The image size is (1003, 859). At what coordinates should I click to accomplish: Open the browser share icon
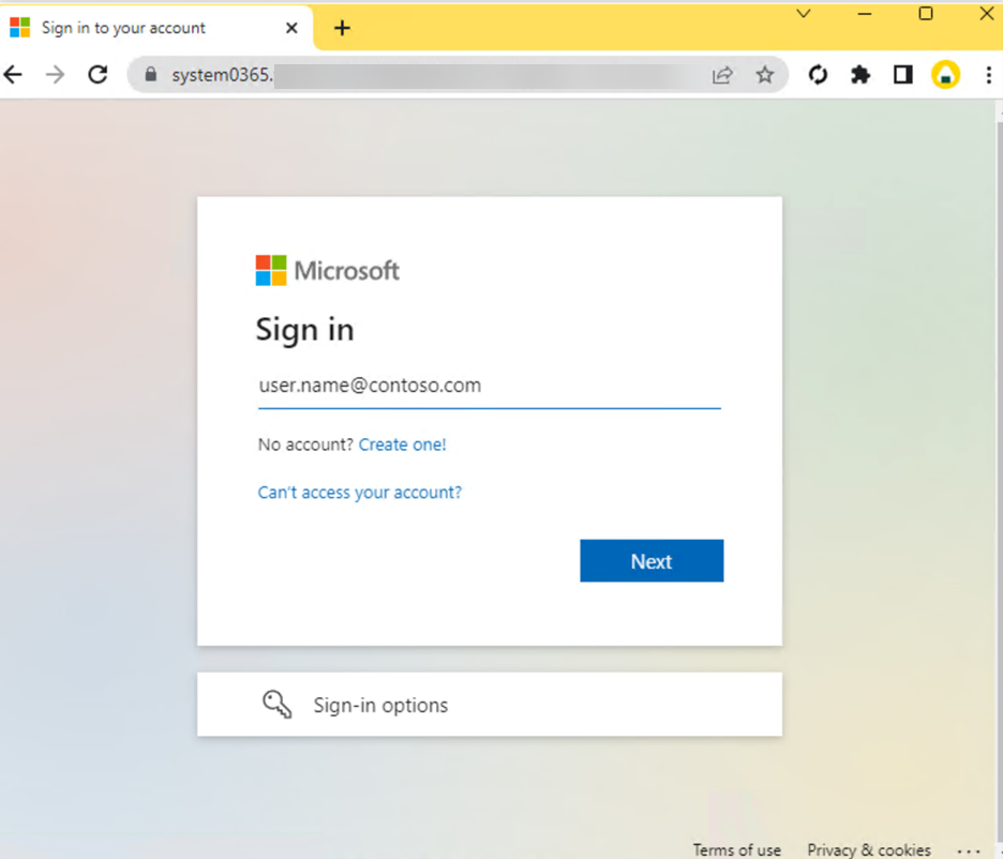(x=722, y=74)
